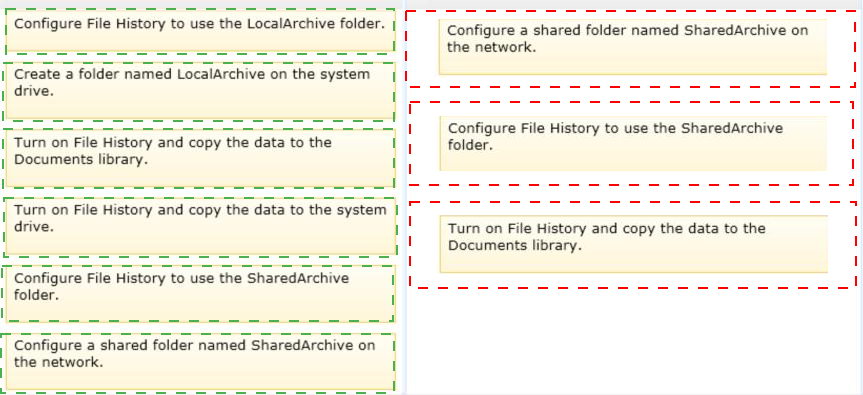Click Documents library action in right answer area

tap(633, 244)
